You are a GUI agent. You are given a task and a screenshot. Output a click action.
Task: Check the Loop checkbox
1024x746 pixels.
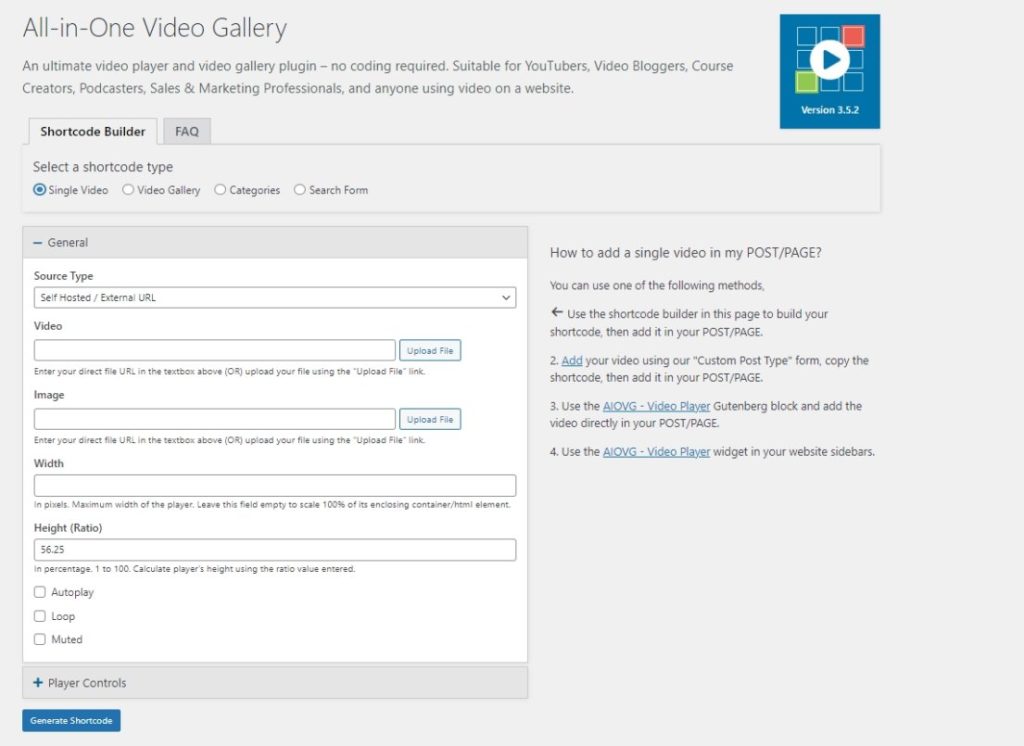(40, 616)
